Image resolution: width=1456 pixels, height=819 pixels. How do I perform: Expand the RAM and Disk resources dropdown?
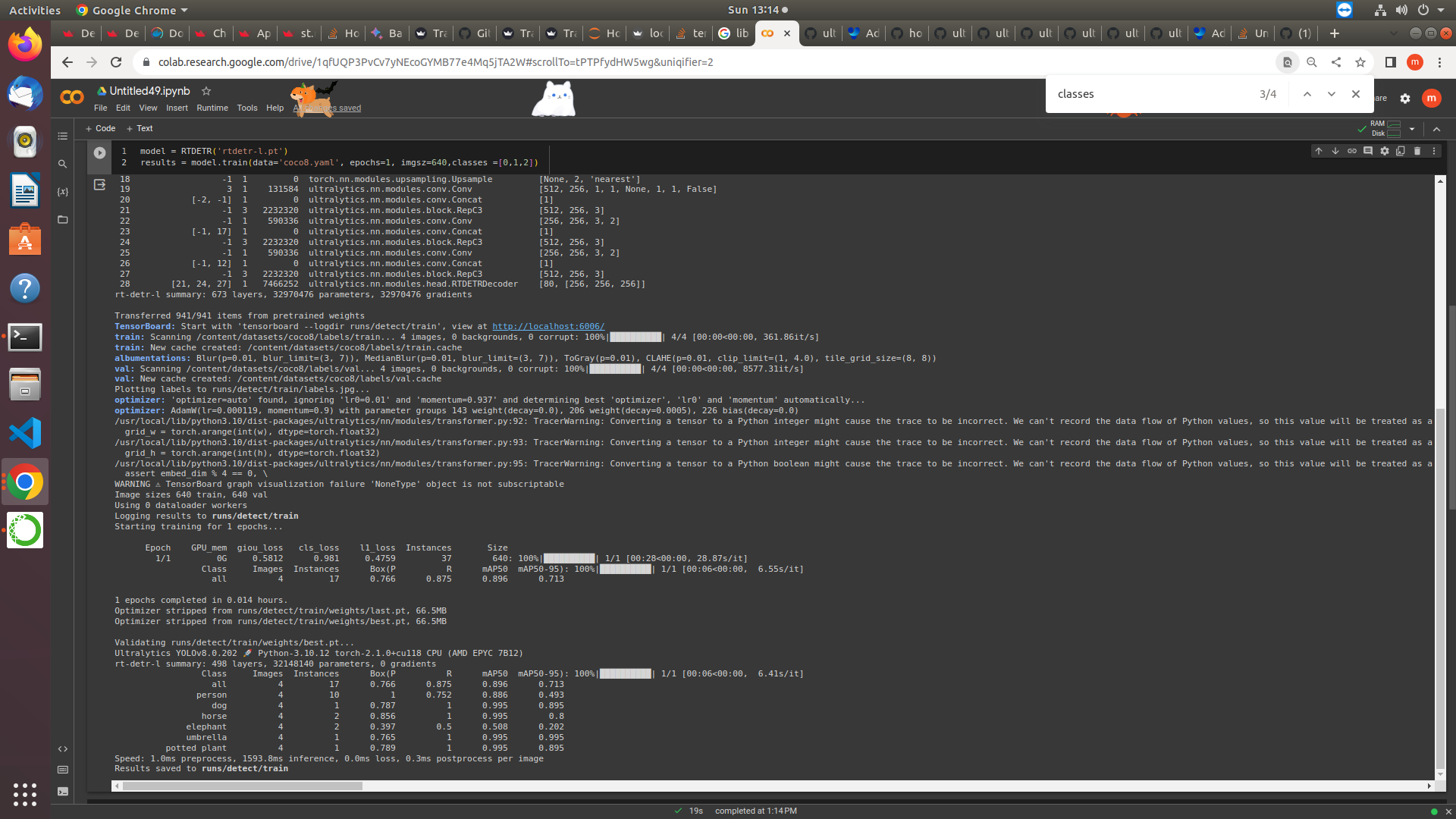click(x=1412, y=129)
